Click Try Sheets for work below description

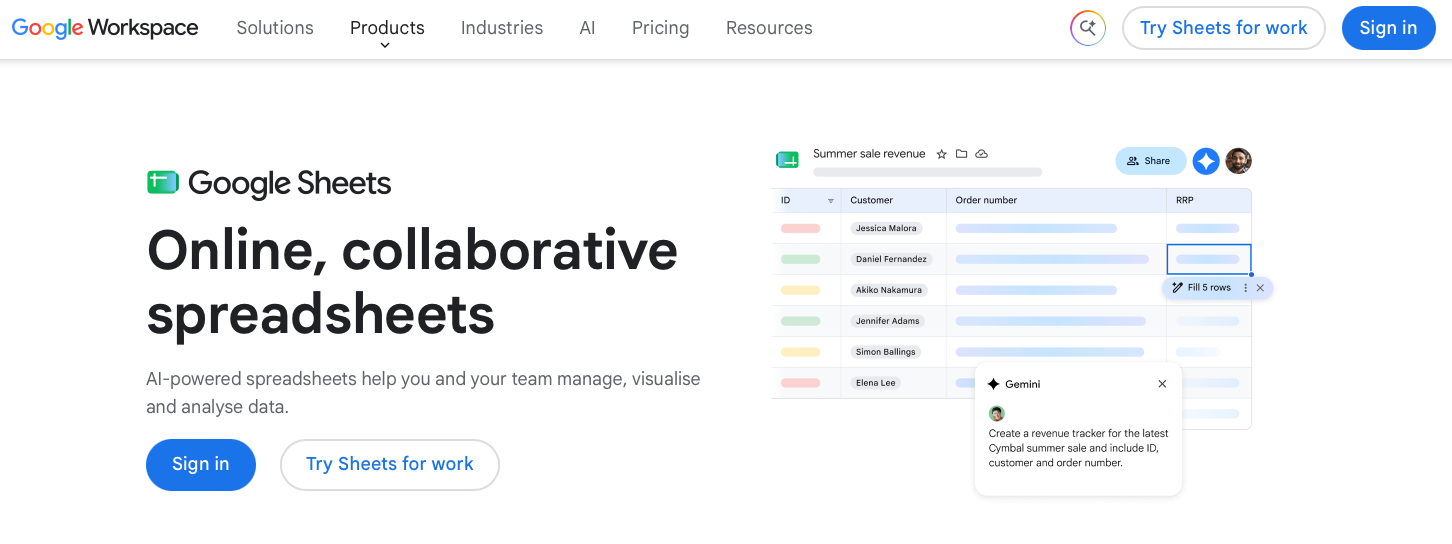(x=390, y=465)
